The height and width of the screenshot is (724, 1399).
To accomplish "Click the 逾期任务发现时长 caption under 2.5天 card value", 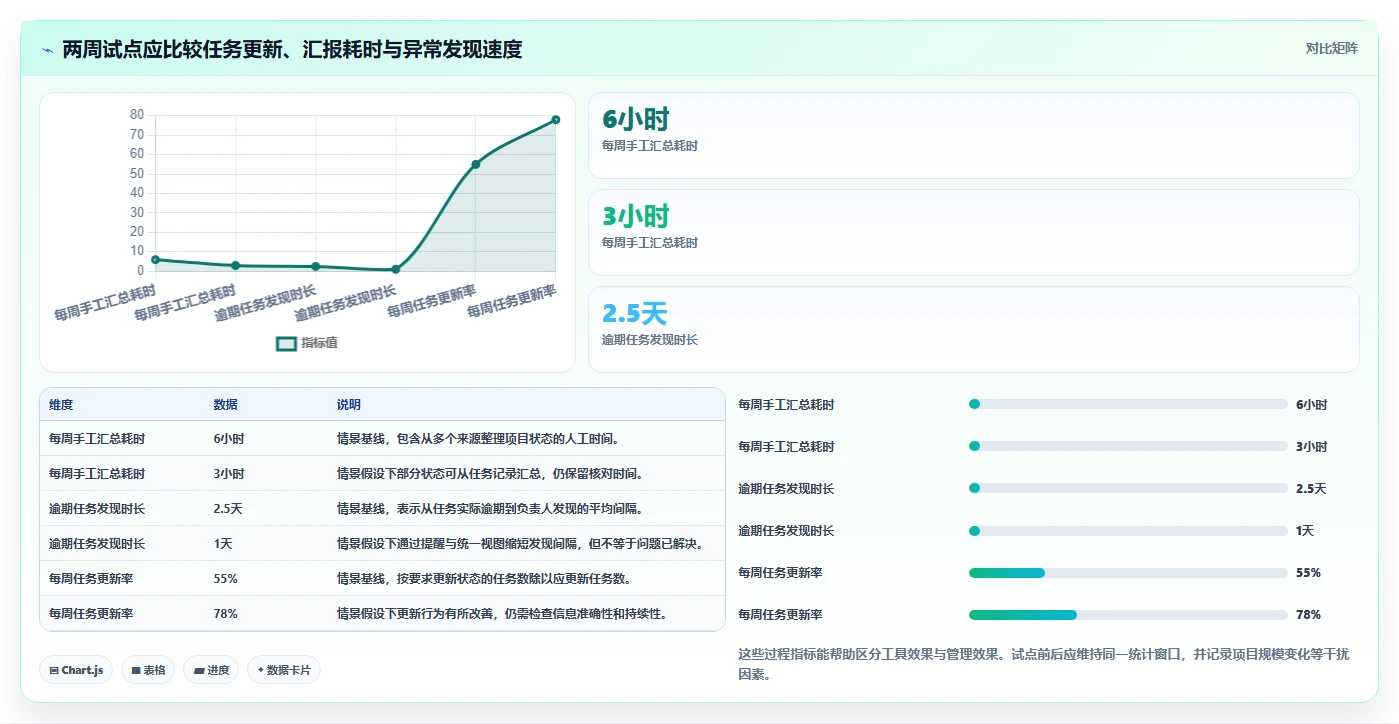I will tap(650, 340).
